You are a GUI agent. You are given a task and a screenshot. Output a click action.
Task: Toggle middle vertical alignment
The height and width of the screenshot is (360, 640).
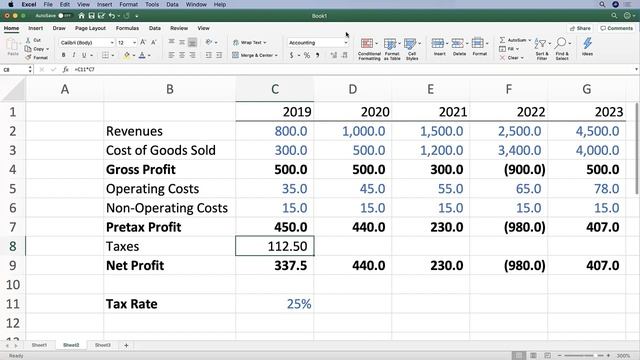point(182,42)
